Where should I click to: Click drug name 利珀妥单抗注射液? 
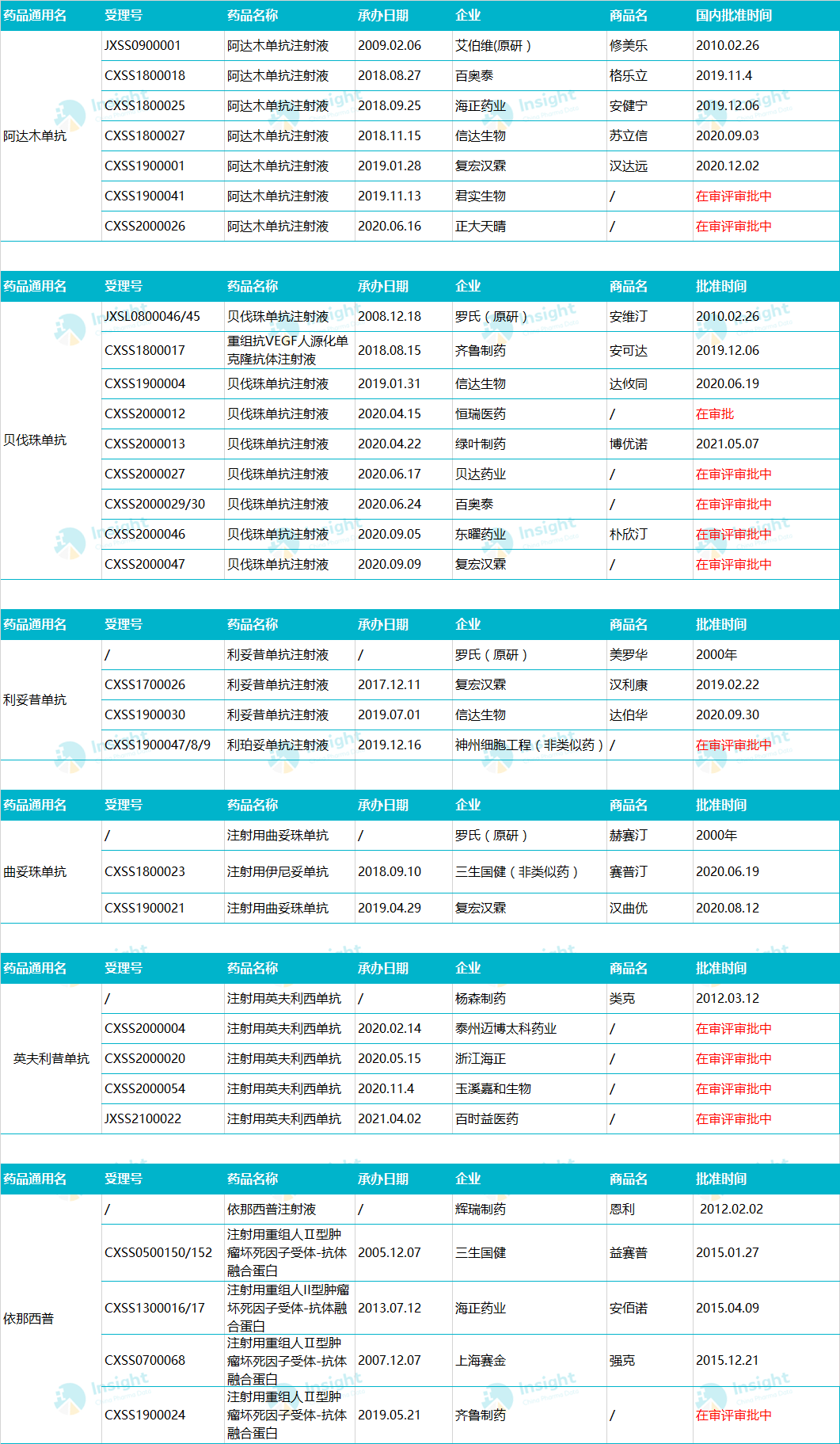278,745
